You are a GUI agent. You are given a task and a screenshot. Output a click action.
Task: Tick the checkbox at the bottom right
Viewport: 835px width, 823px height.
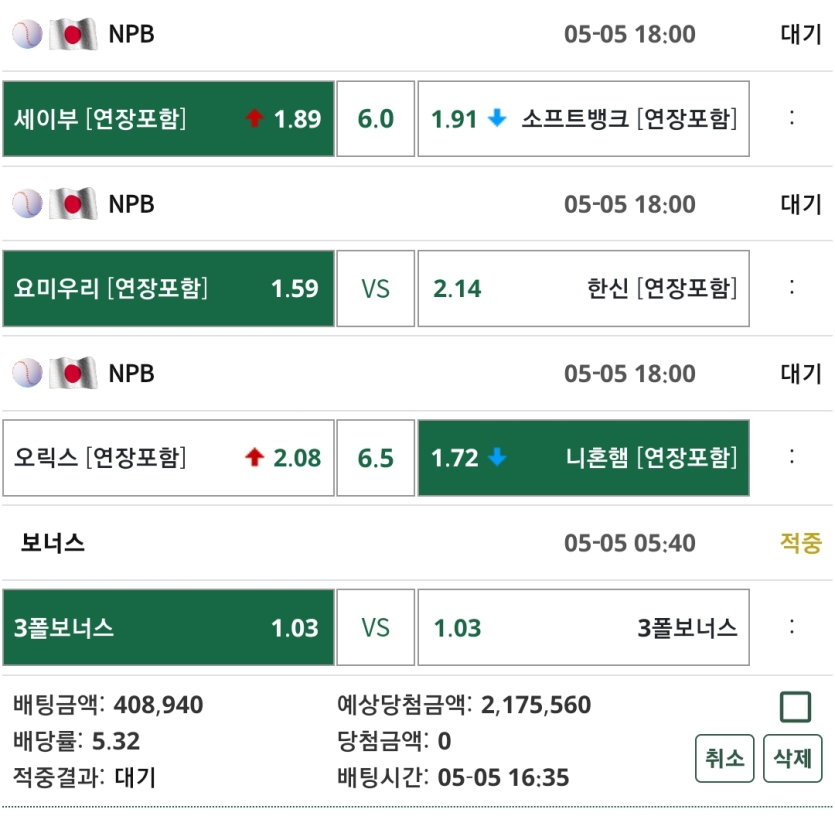(x=796, y=705)
